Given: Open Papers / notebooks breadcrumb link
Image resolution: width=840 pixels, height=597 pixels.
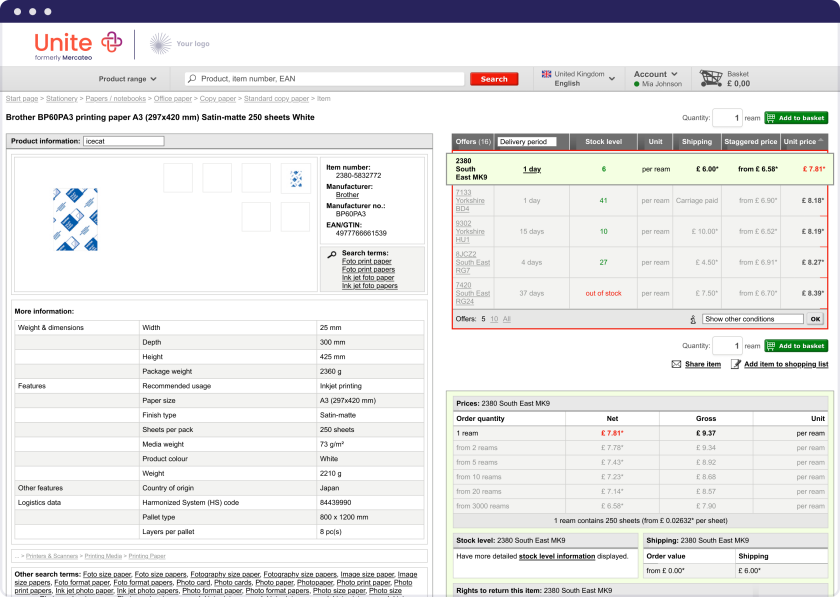Looking at the screenshot, I should pyautogui.click(x=116, y=99).
